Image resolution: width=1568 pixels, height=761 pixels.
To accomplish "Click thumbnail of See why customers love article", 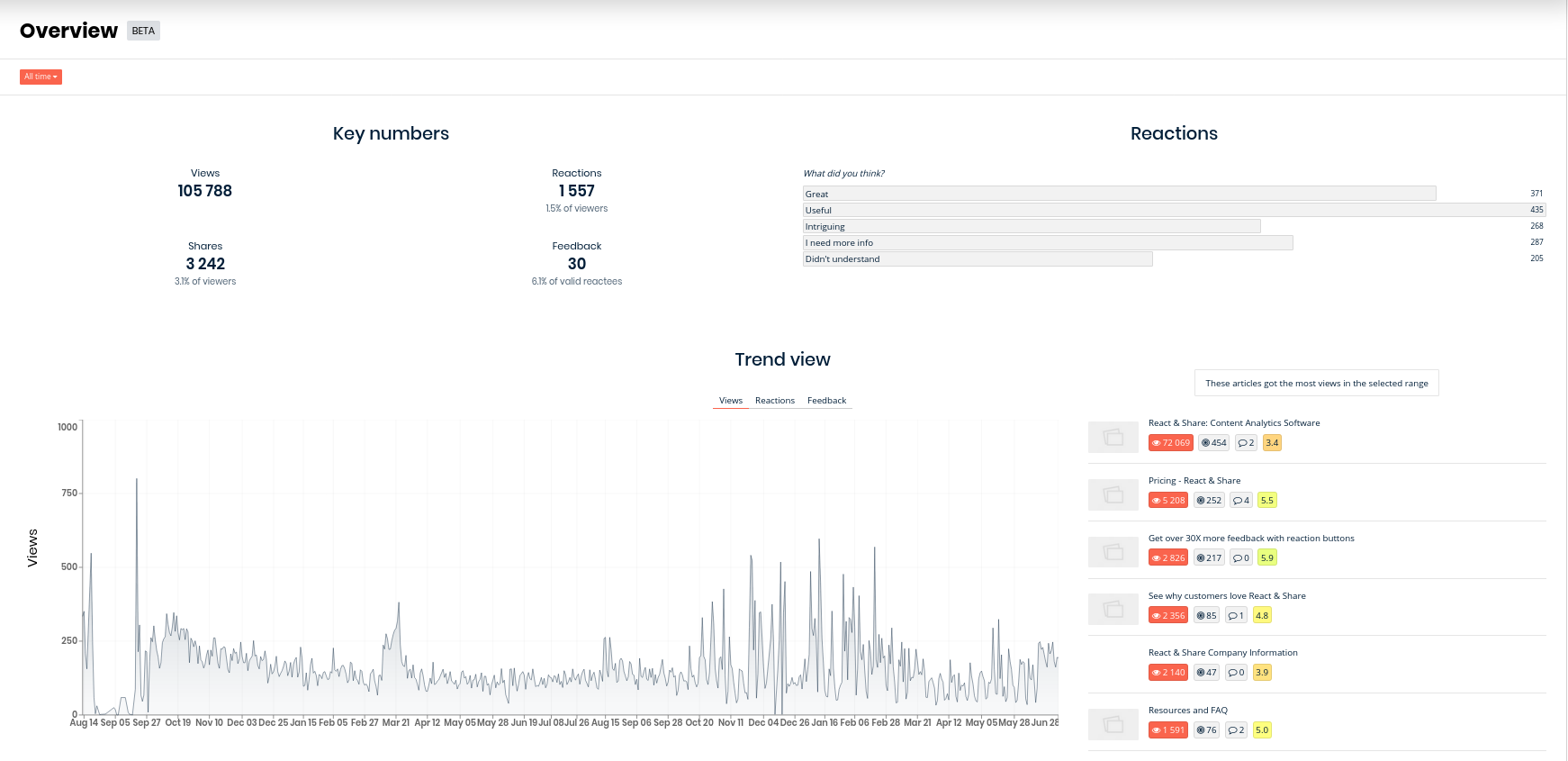I will (1113, 610).
